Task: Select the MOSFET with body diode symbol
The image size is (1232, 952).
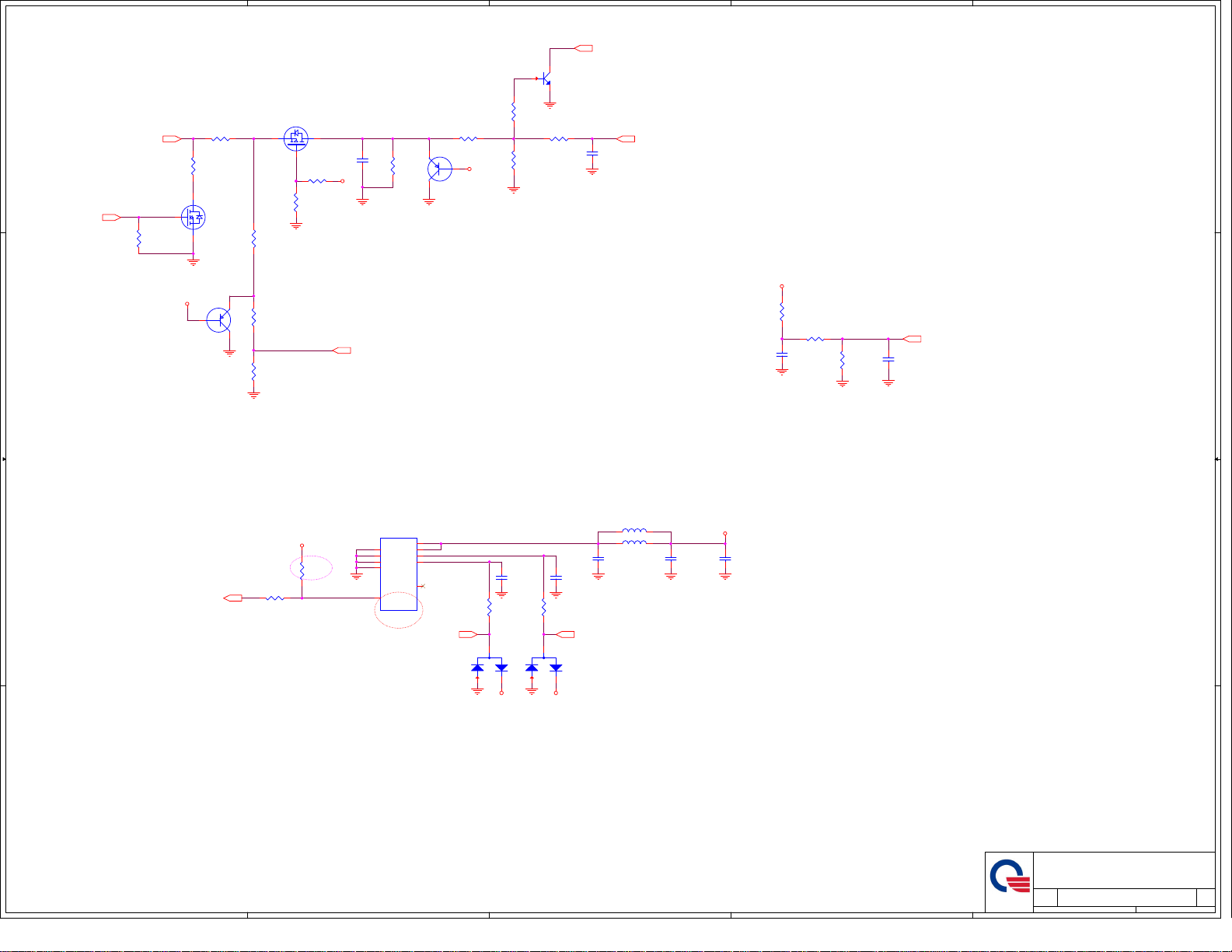Action: tap(193, 217)
